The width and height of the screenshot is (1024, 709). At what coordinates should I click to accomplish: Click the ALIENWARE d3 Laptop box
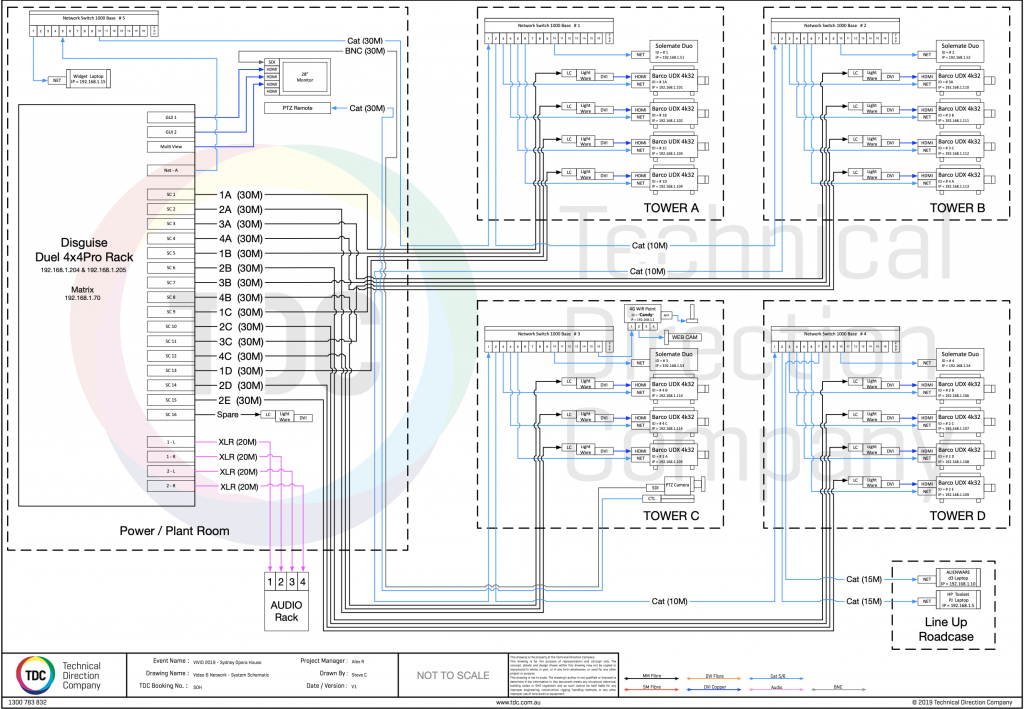pos(958,578)
